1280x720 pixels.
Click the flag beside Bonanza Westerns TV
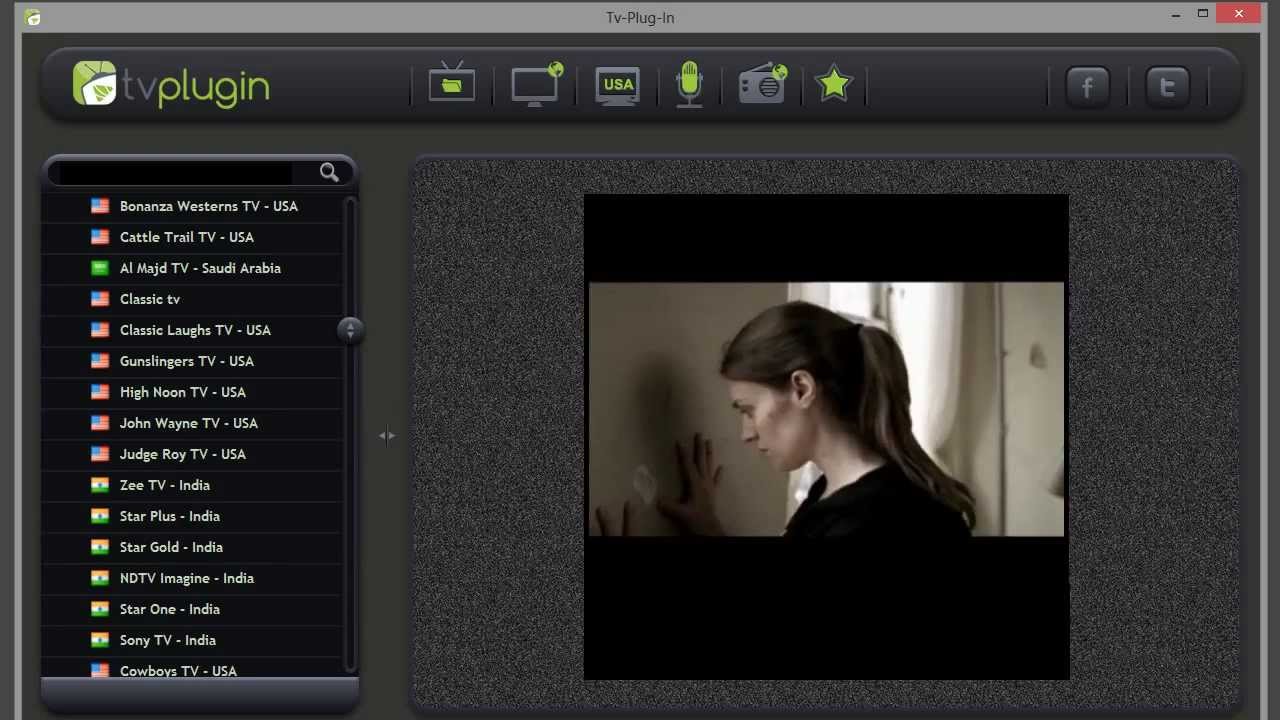pyautogui.click(x=100, y=206)
